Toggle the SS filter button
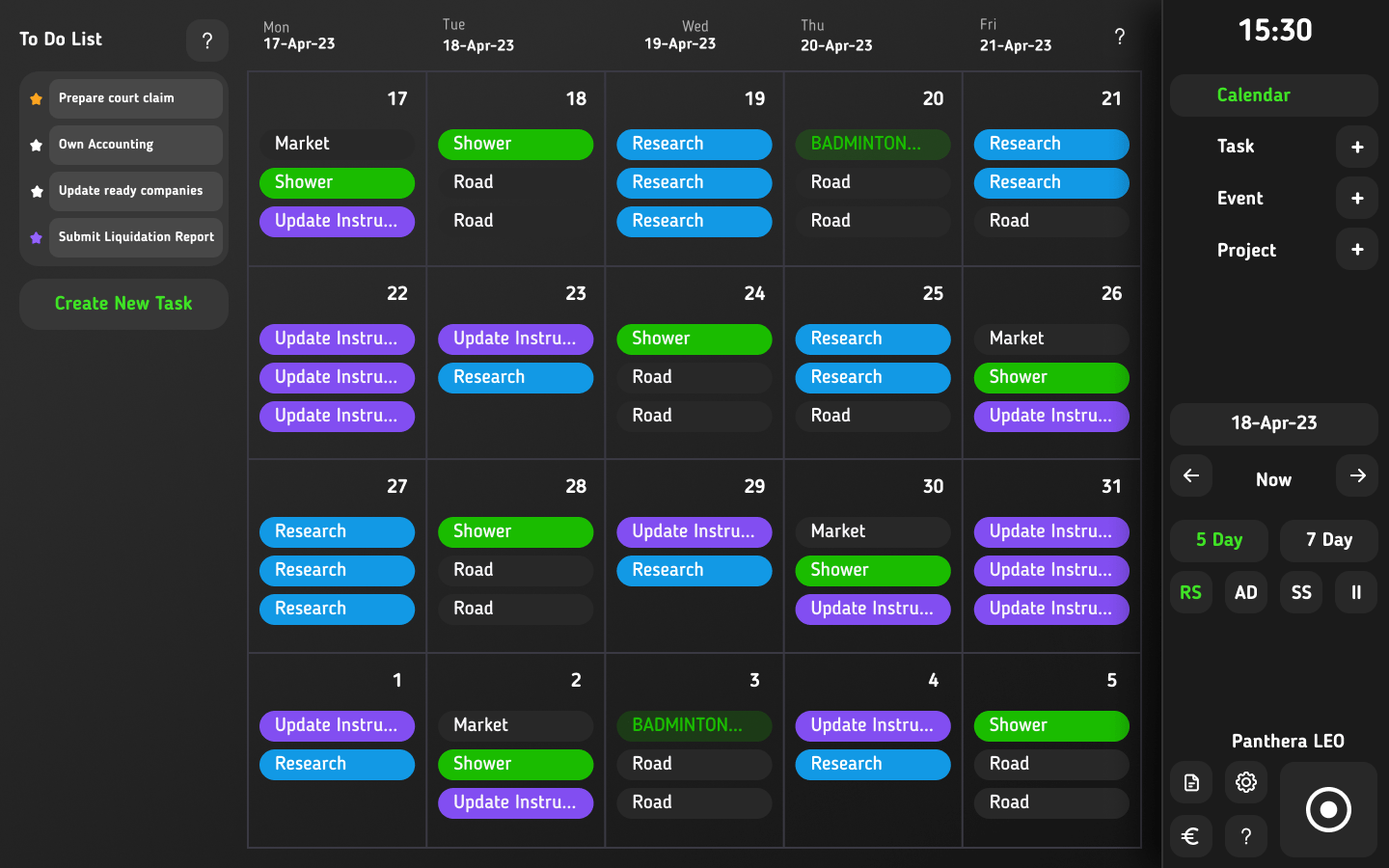 click(x=1300, y=592)
